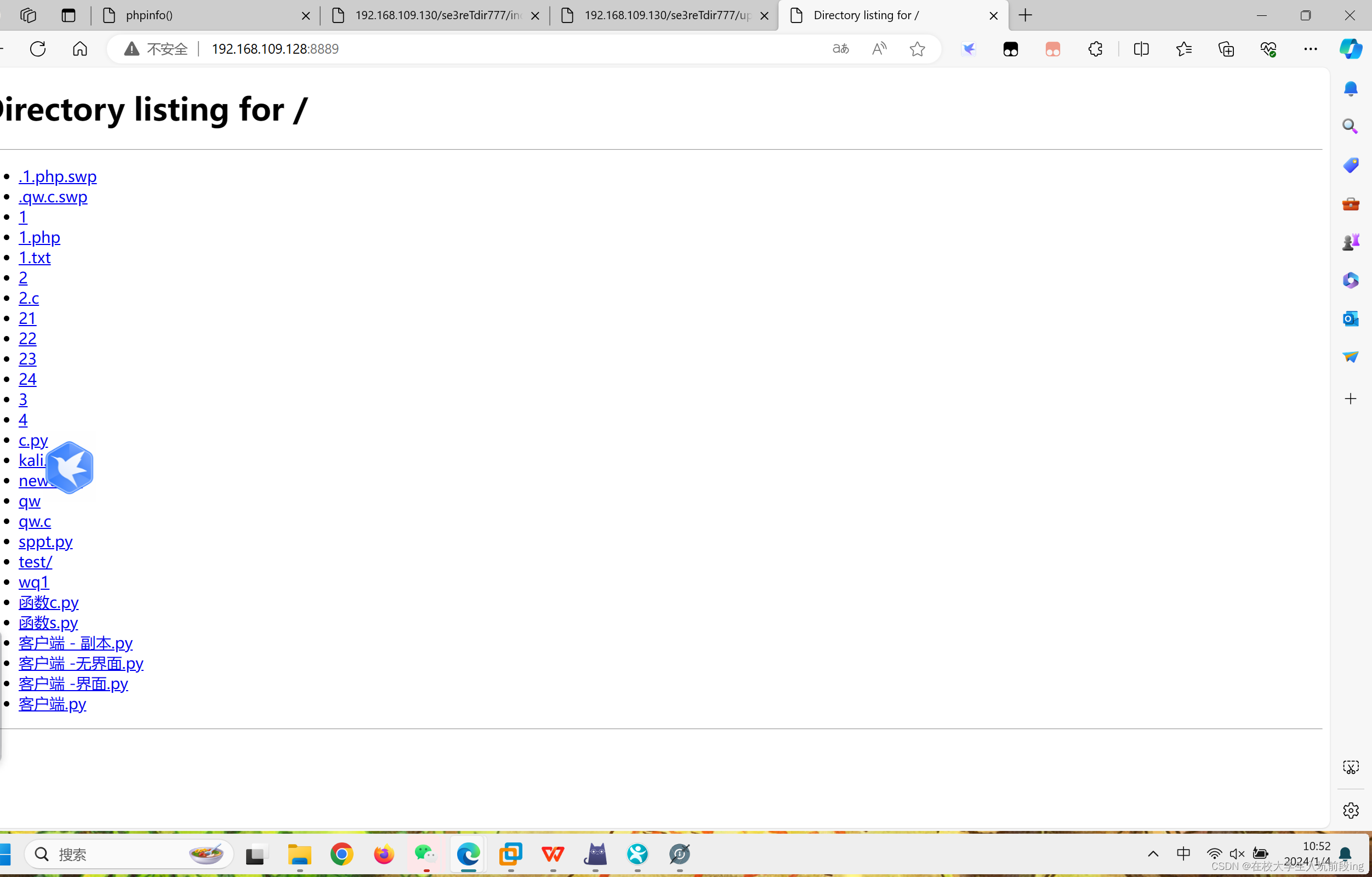Open the Extensions puzzle icon
The width and height of the screenshot is (1372, 877).
click(1095, 49)
